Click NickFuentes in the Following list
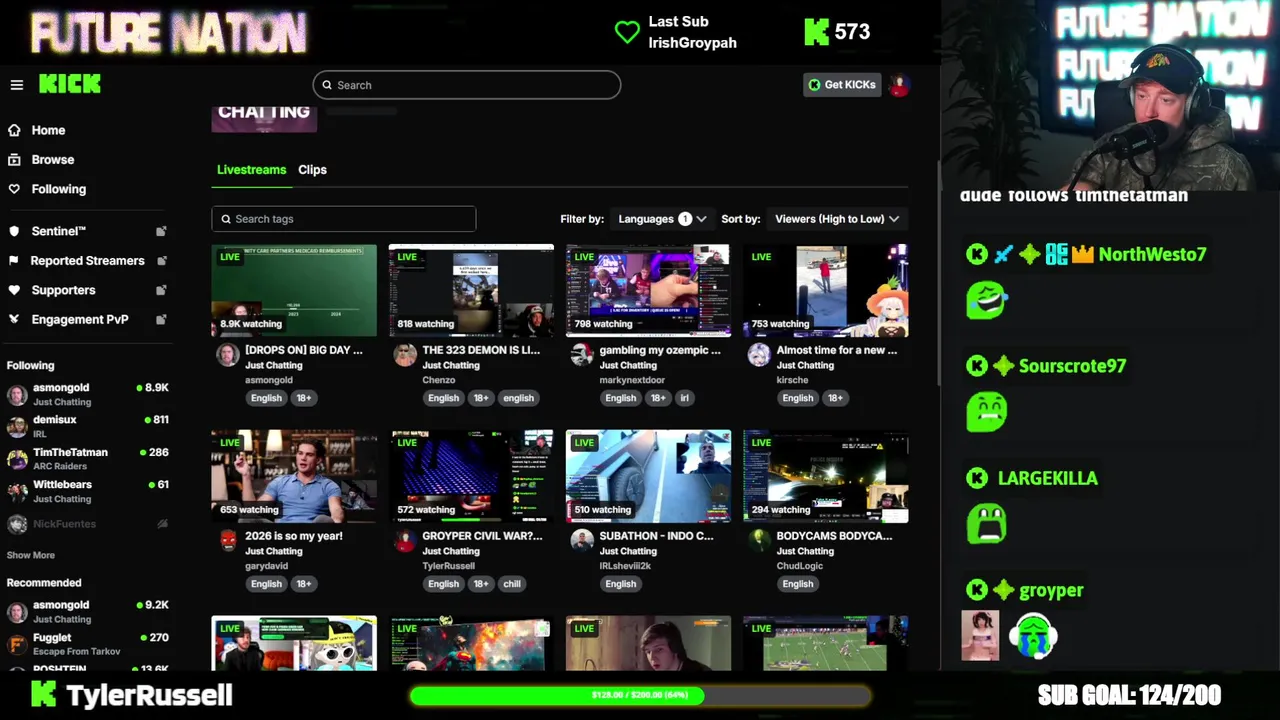 coord(64,524)
